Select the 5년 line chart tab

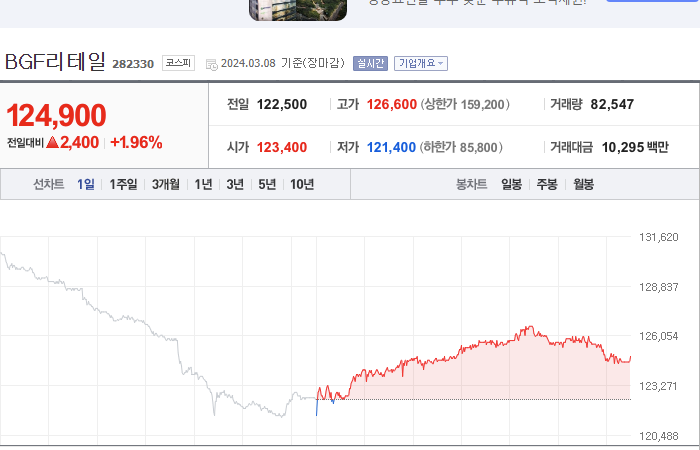(267, 184)
